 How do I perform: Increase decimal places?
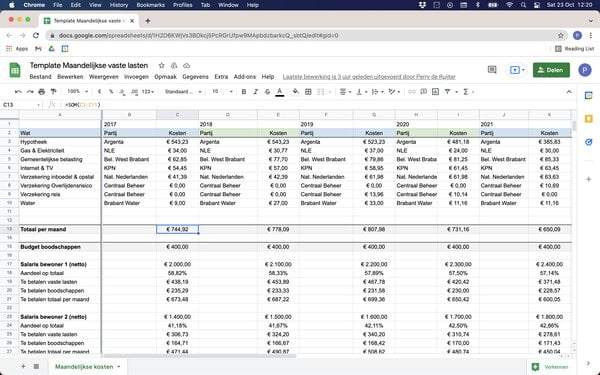click(134, 92)
